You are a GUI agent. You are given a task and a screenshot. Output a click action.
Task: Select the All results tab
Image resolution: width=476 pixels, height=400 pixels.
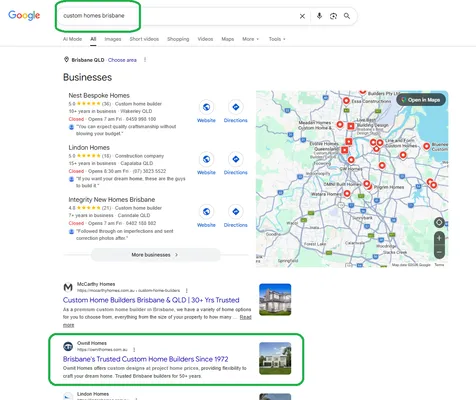(93, 39)
